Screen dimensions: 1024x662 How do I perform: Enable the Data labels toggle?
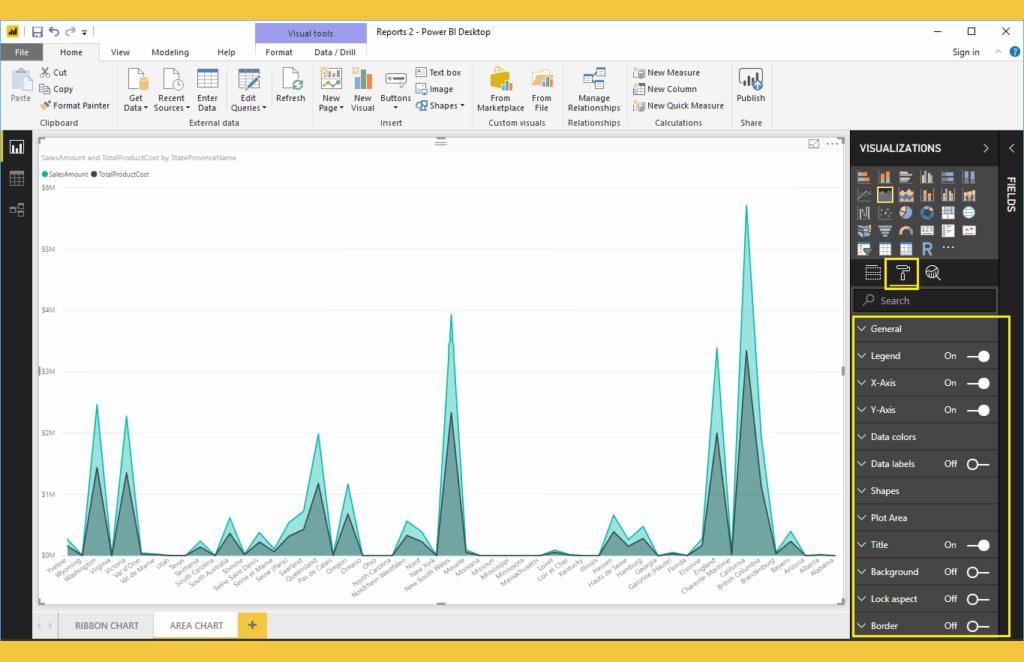click(x=978, y=464)
